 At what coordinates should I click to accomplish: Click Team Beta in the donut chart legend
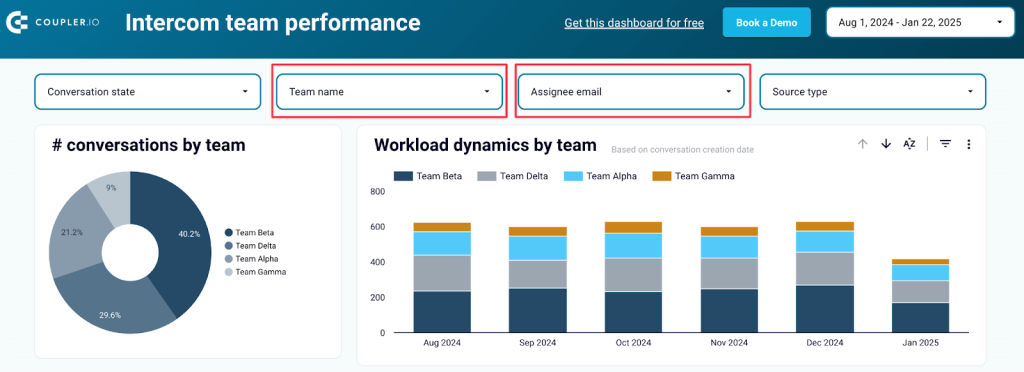pyautogui.click(x=249, y=232)
